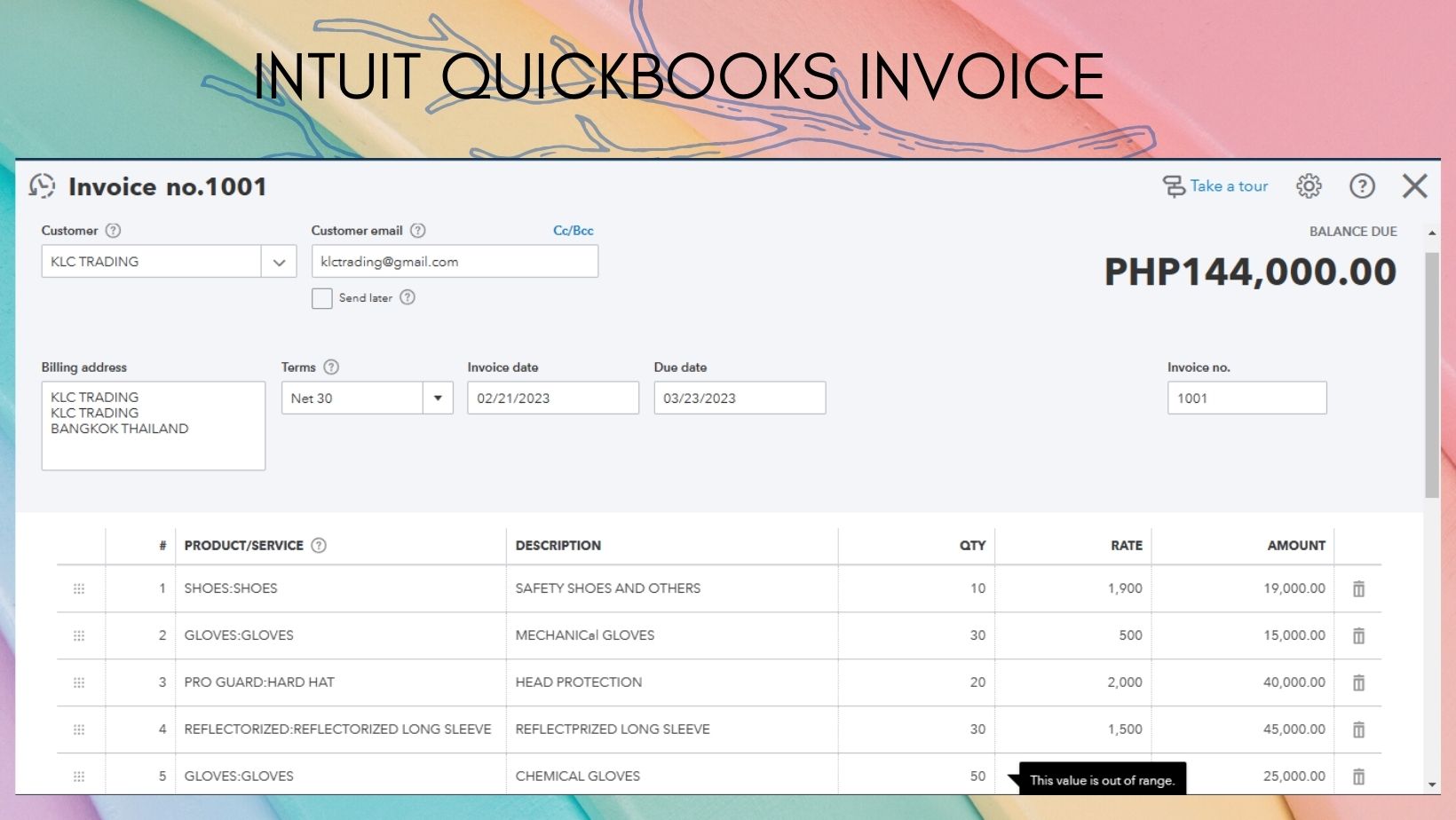Click the amount 19,000.00 cell
The height and width of the screenshot is (820, 1456).
pyautogui.click(x=1243, y=588)
